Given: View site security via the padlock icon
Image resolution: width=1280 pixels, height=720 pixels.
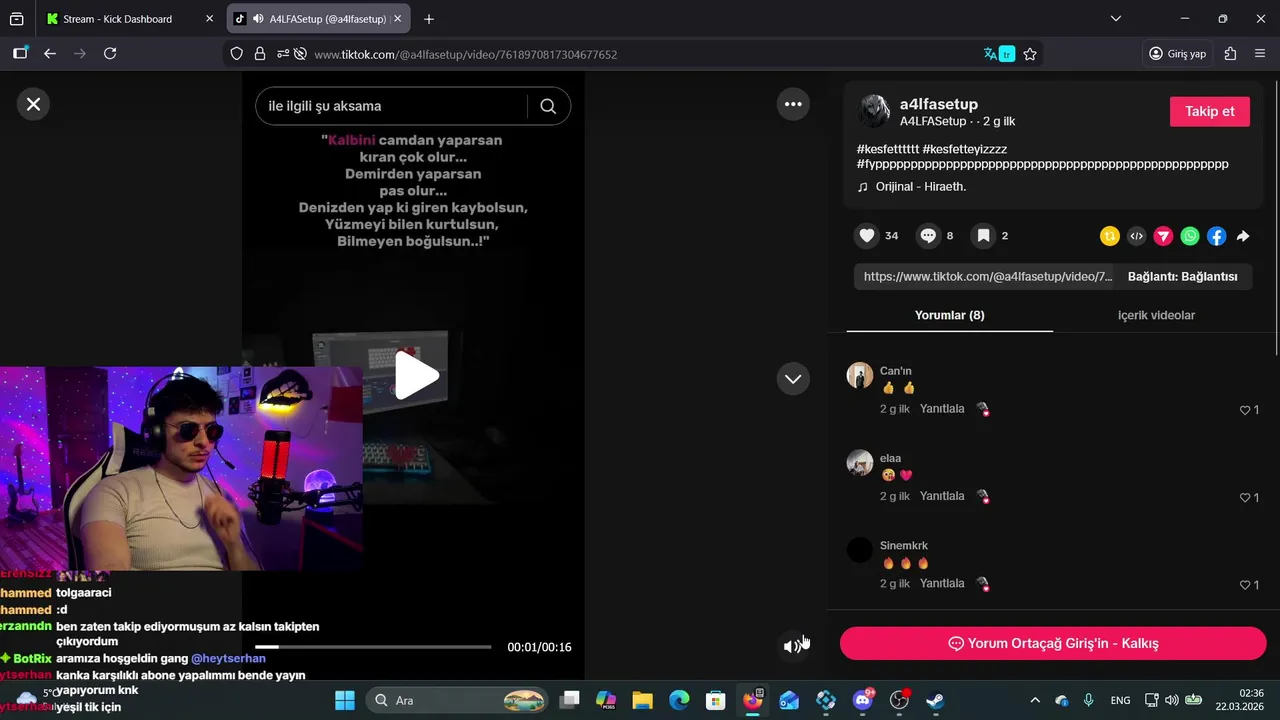Looking at the screenshot, I should click(260, 54).
